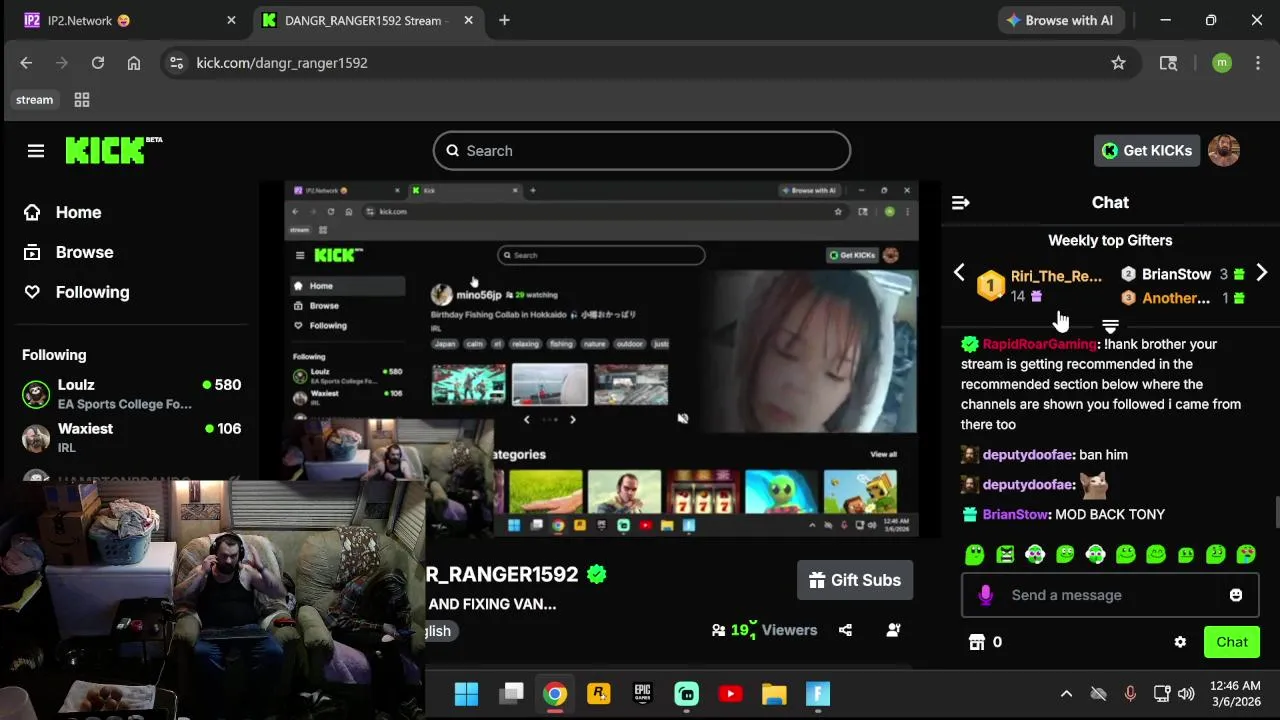
Task: Click the Send a message input
Action: click(x=1110, y=595)
